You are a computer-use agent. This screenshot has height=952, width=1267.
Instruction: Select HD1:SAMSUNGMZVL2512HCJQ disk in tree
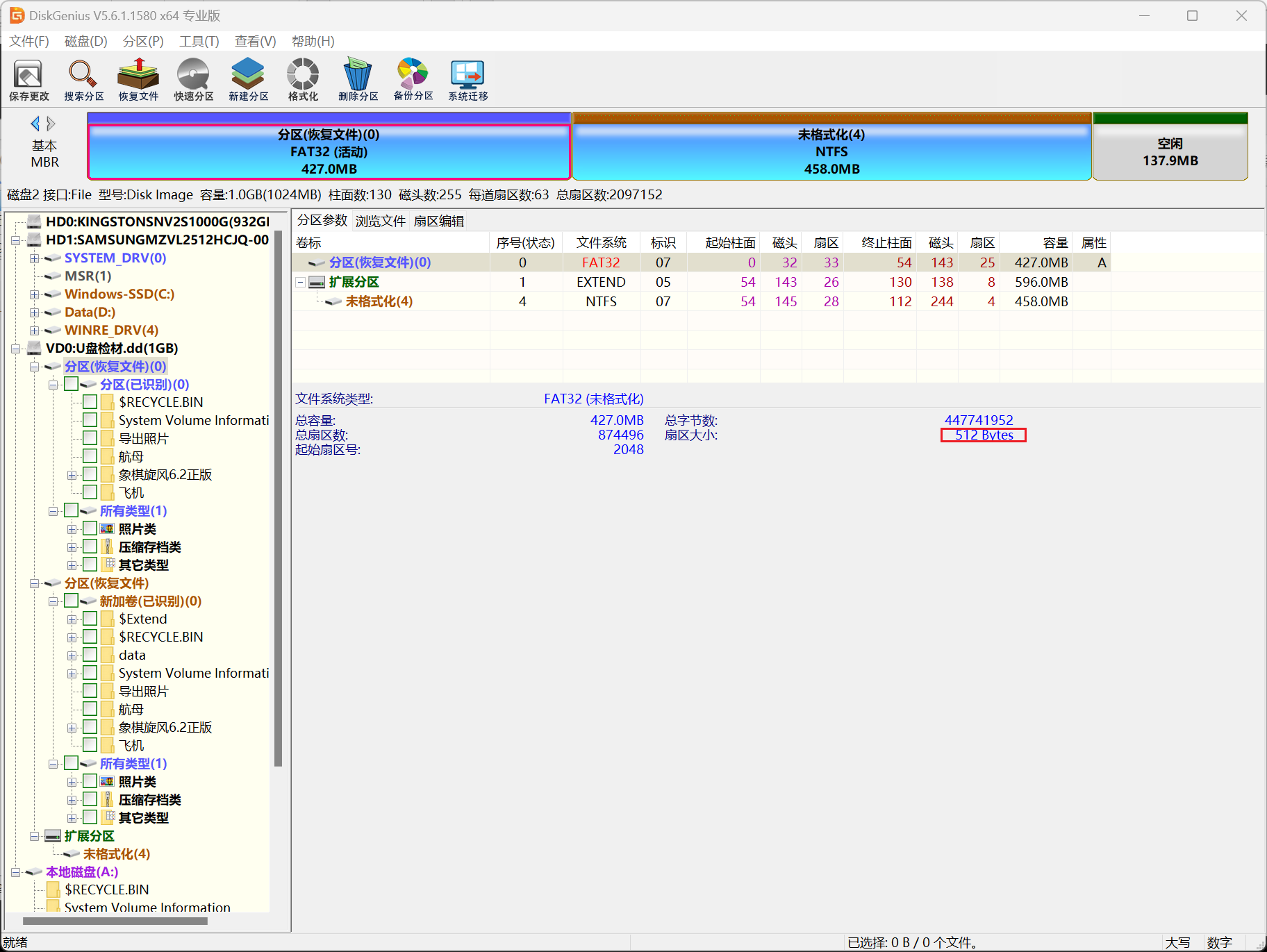click(x=157, y=240)
